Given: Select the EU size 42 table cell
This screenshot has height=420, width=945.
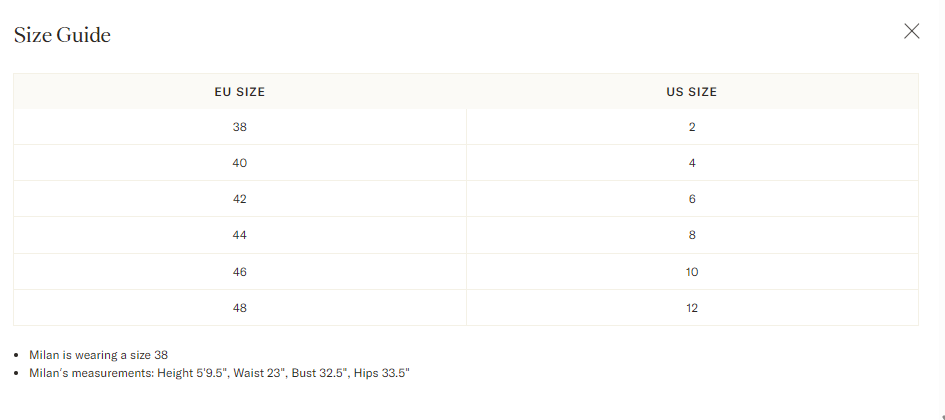Looking at the screenshot, I should tap(240, 199).
